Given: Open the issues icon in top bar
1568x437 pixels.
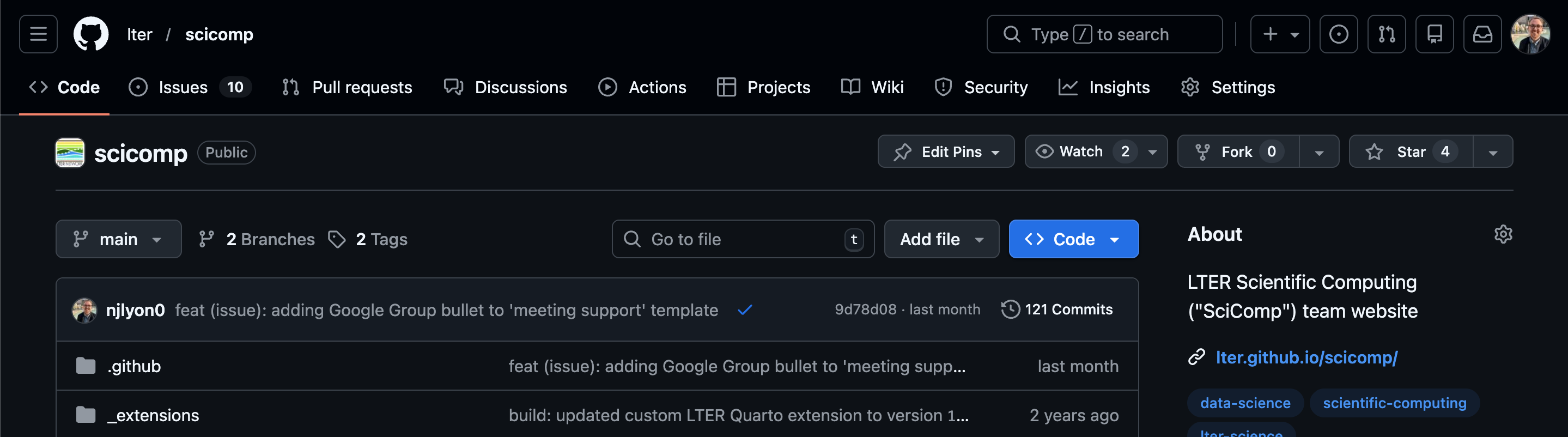Looking at the screenshot, I should coord(1338,34).
